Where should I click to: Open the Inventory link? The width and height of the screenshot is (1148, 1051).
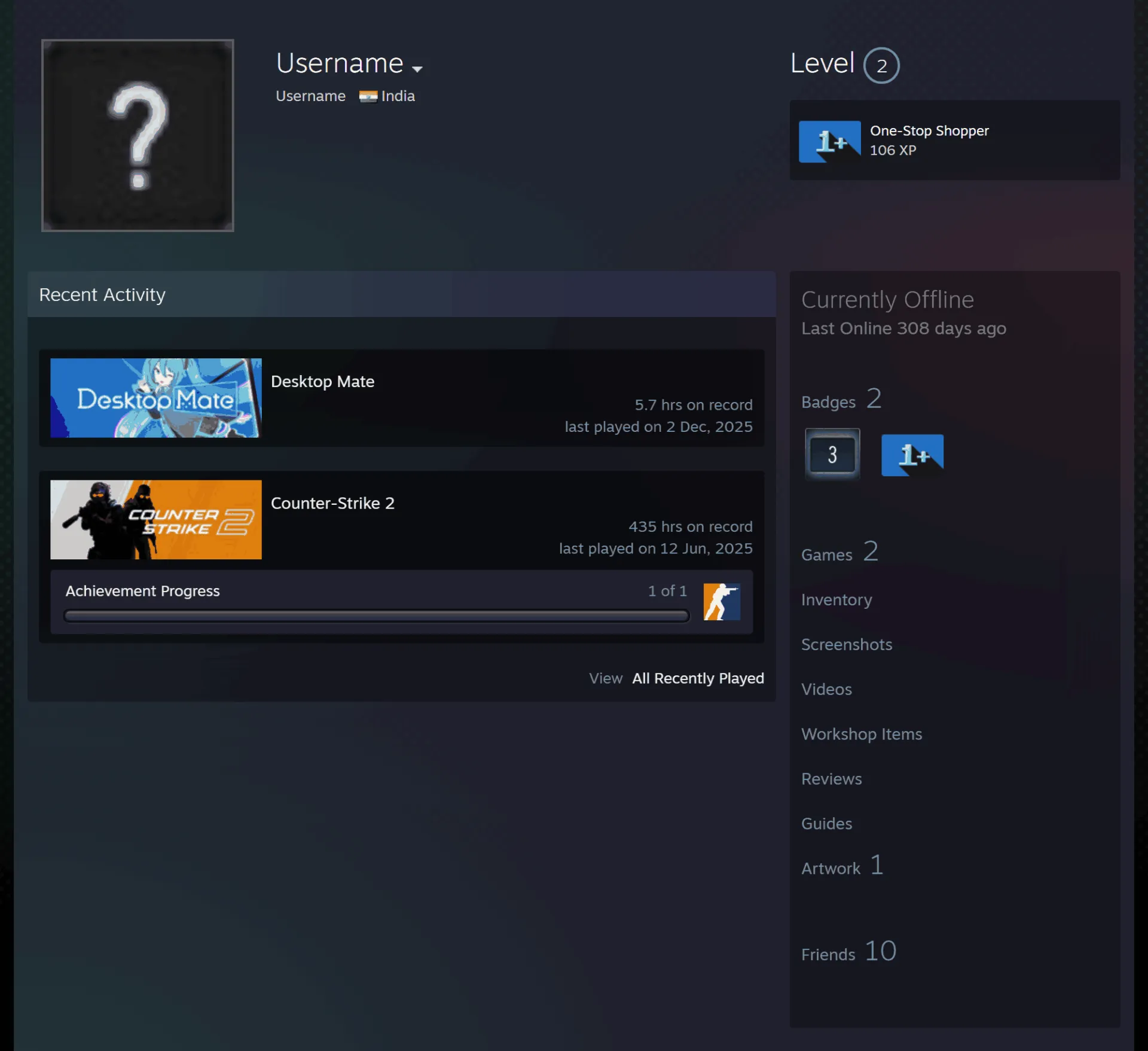[x=836, y=599]
